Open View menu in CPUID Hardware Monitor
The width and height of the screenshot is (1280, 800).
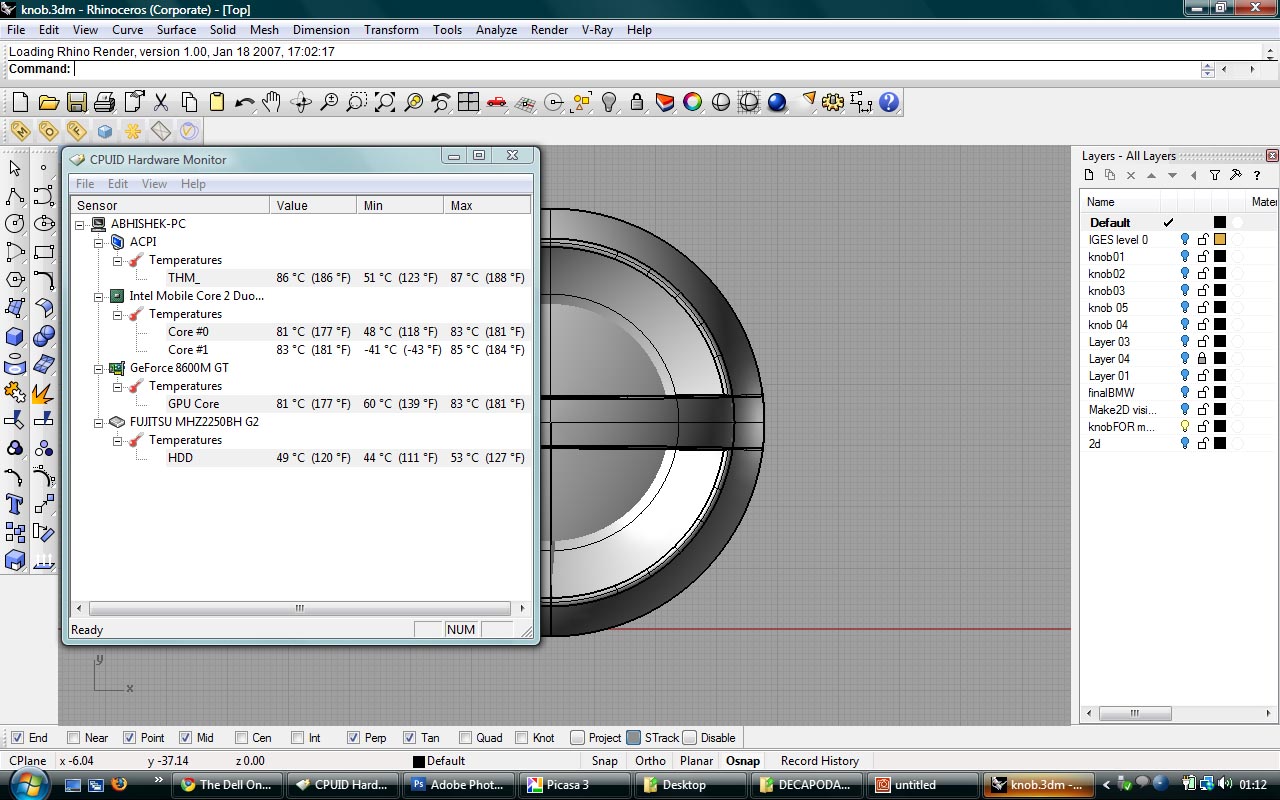(154, 184)
